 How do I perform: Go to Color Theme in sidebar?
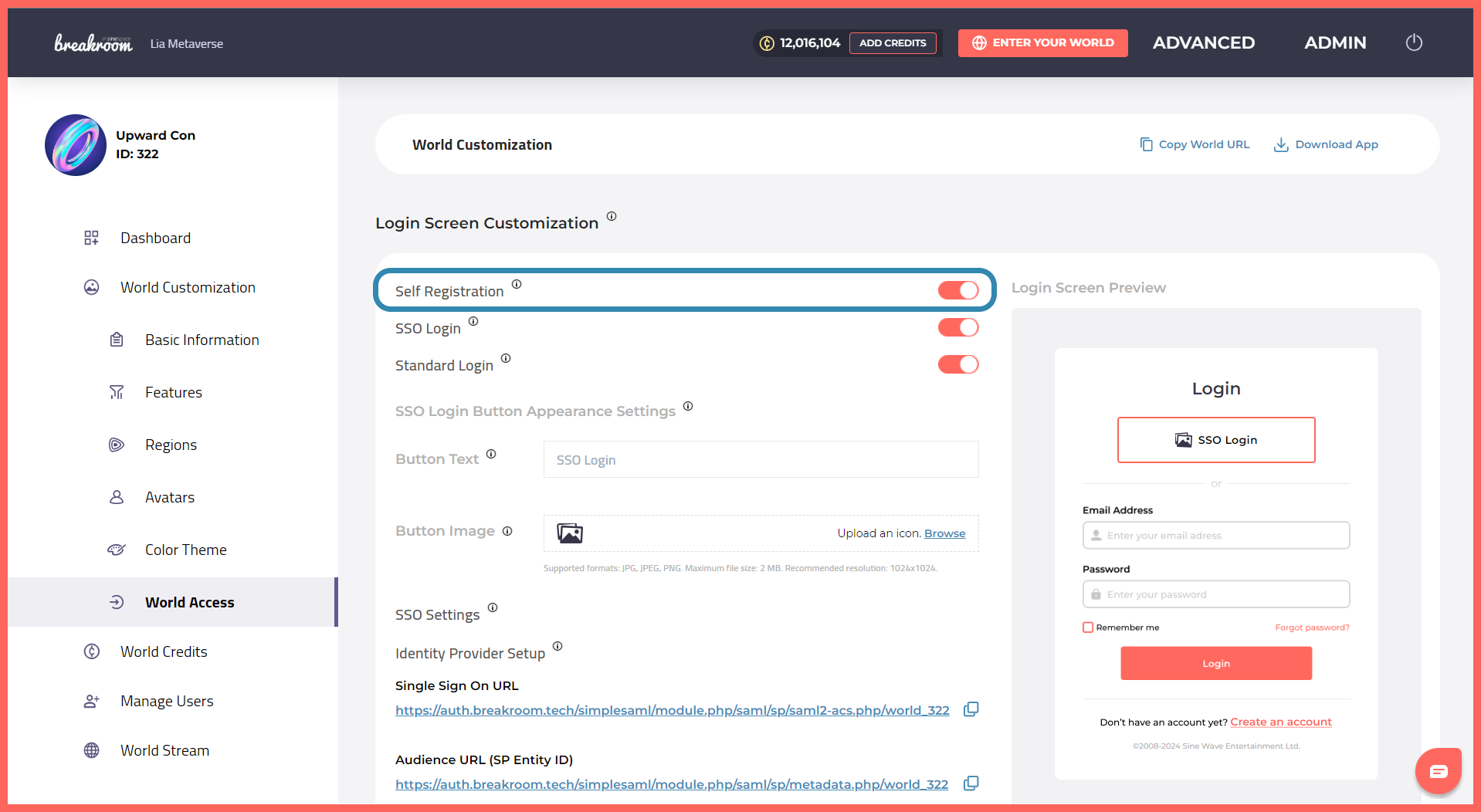tap(185, 550)
